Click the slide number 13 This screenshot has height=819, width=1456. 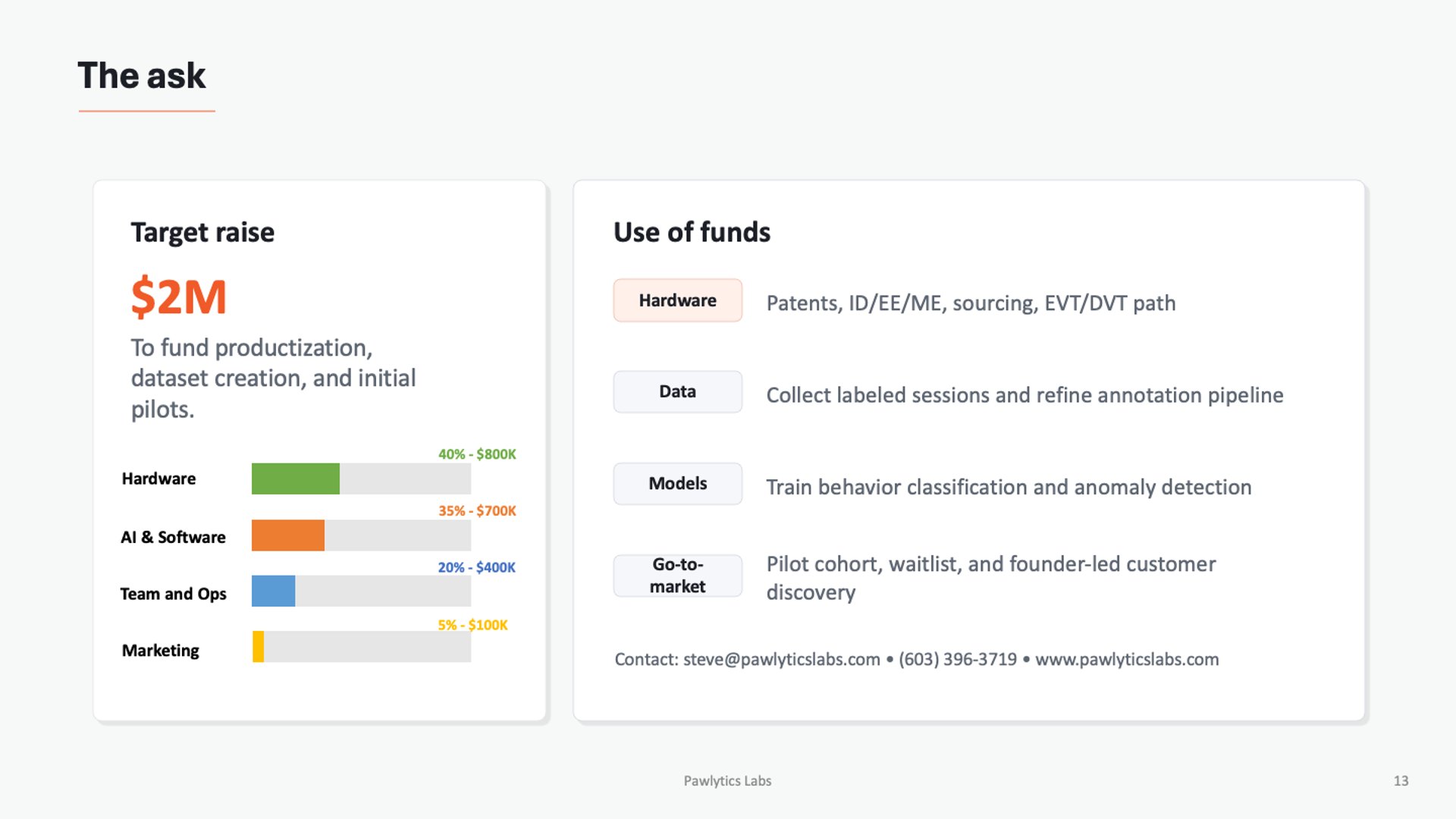point(1401,780)
